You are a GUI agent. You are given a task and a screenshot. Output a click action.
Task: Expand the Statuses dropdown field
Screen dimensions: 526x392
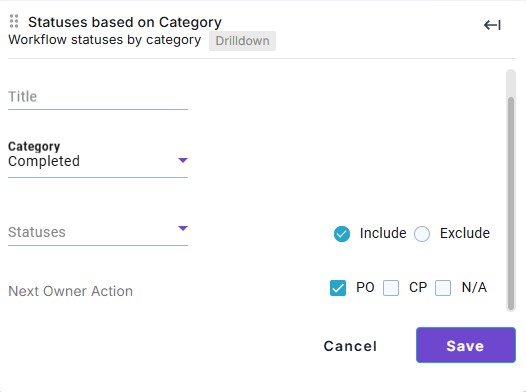click(x=98, y=232)
